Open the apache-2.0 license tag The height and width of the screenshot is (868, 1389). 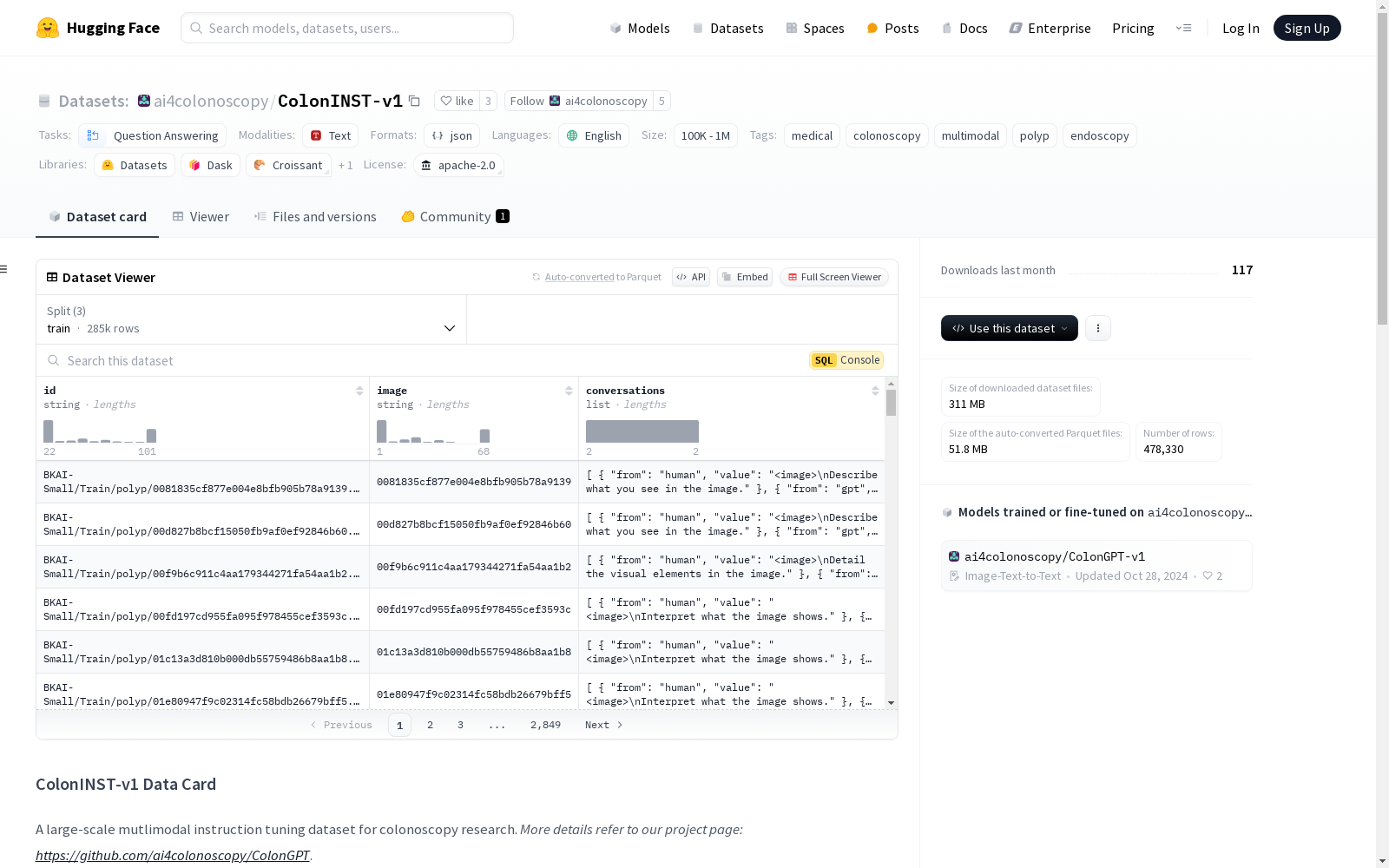click(x=458, y=165)
